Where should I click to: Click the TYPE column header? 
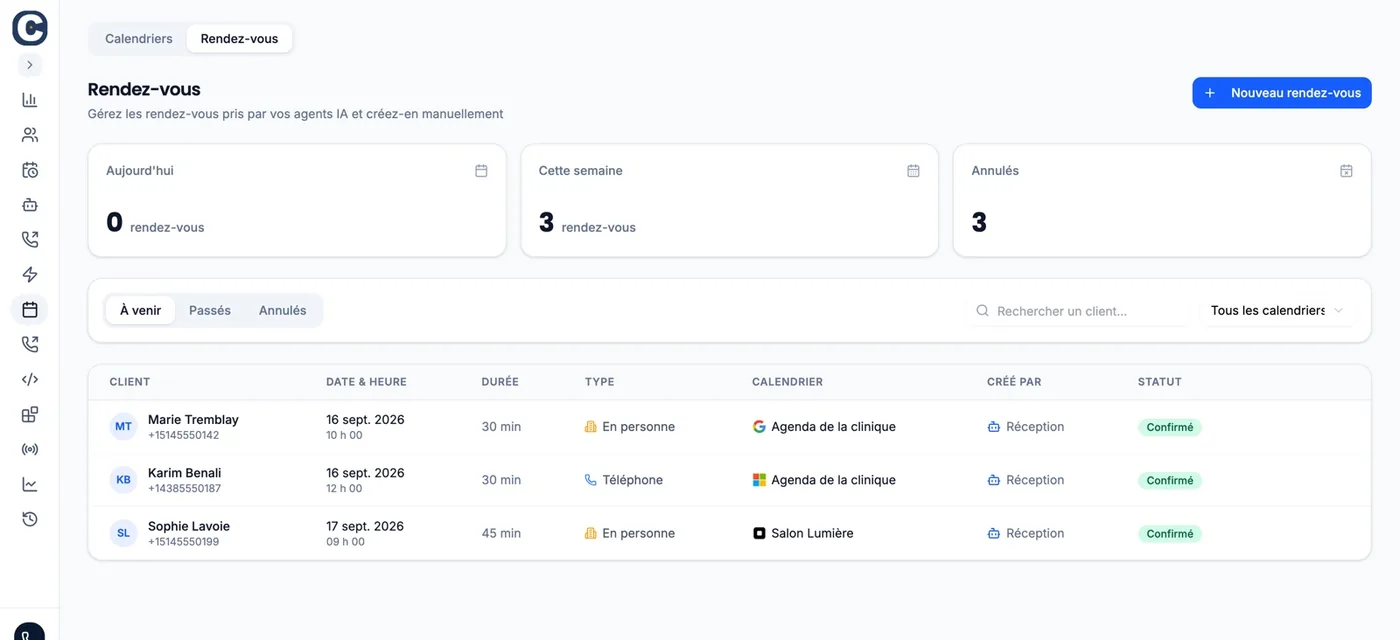[x=600, y=382]
